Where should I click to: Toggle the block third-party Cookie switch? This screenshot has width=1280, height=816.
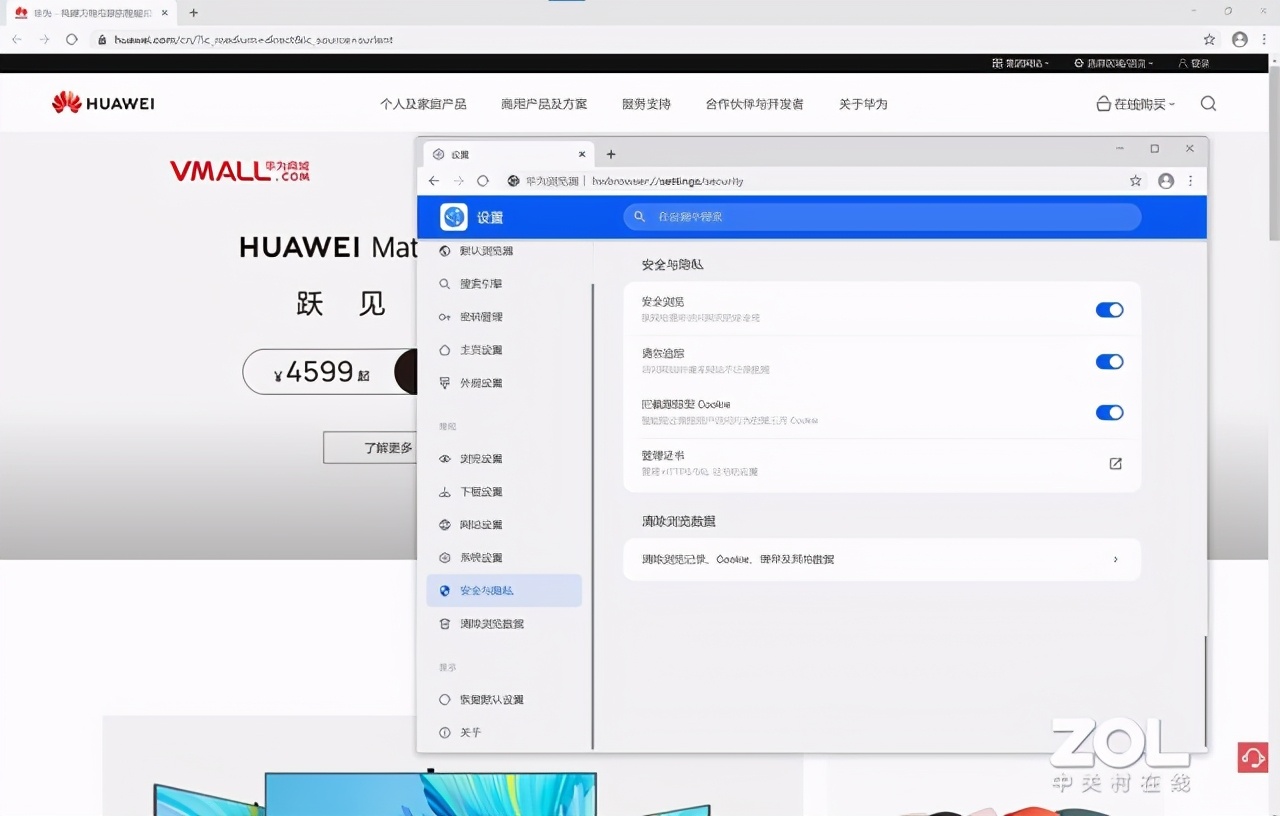tap(1109, 413)
